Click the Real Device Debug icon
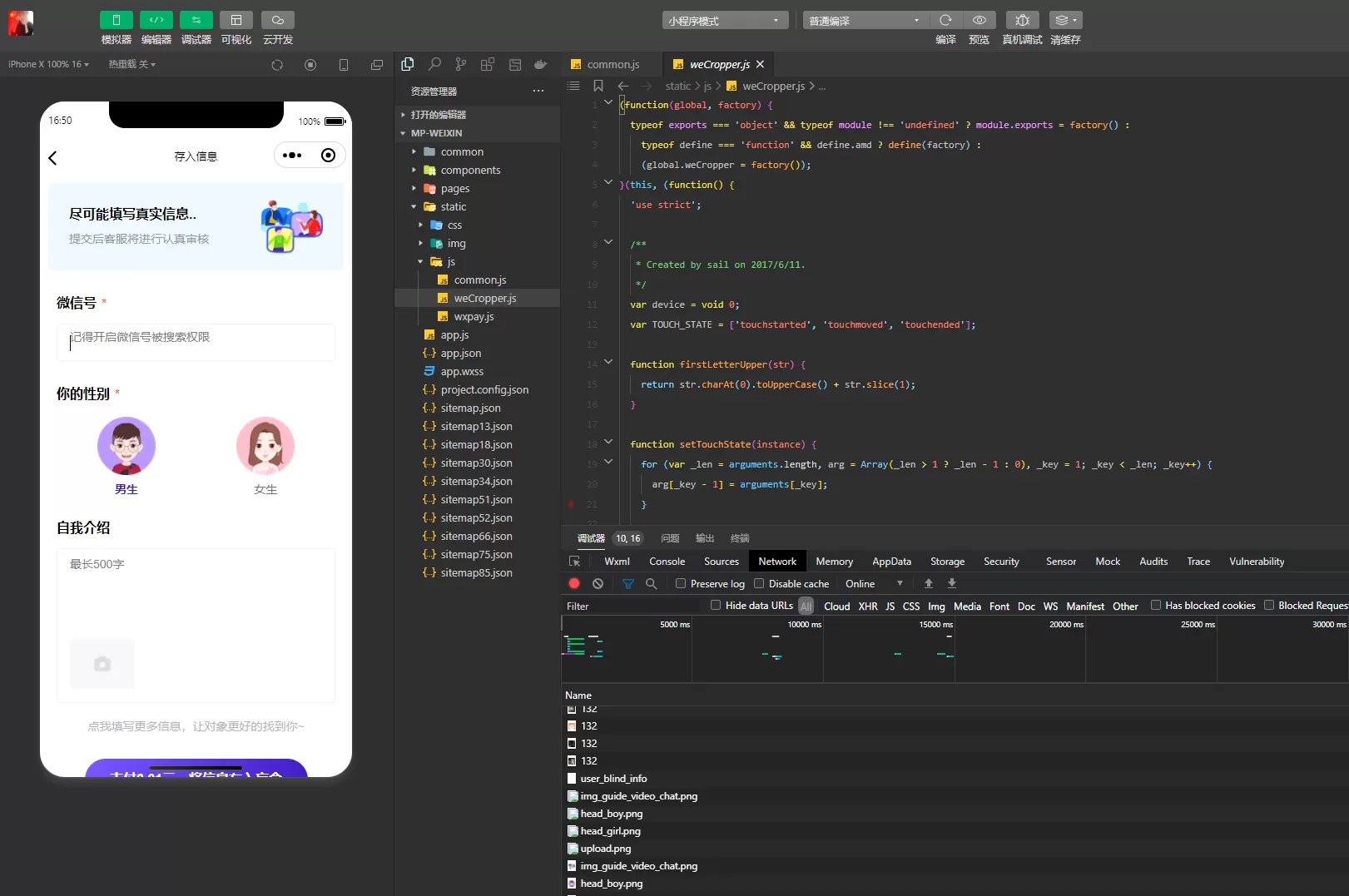 [x=1022, y=20]
